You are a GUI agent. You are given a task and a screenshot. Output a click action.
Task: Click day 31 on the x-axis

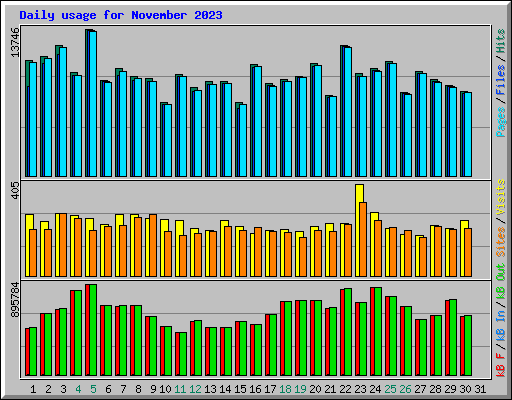point(480,389)
